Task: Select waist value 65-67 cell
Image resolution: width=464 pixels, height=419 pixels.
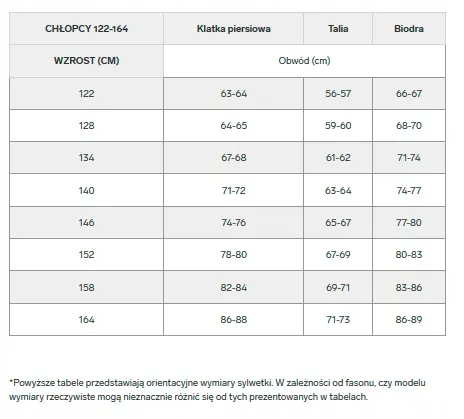Action: [338, 222]
